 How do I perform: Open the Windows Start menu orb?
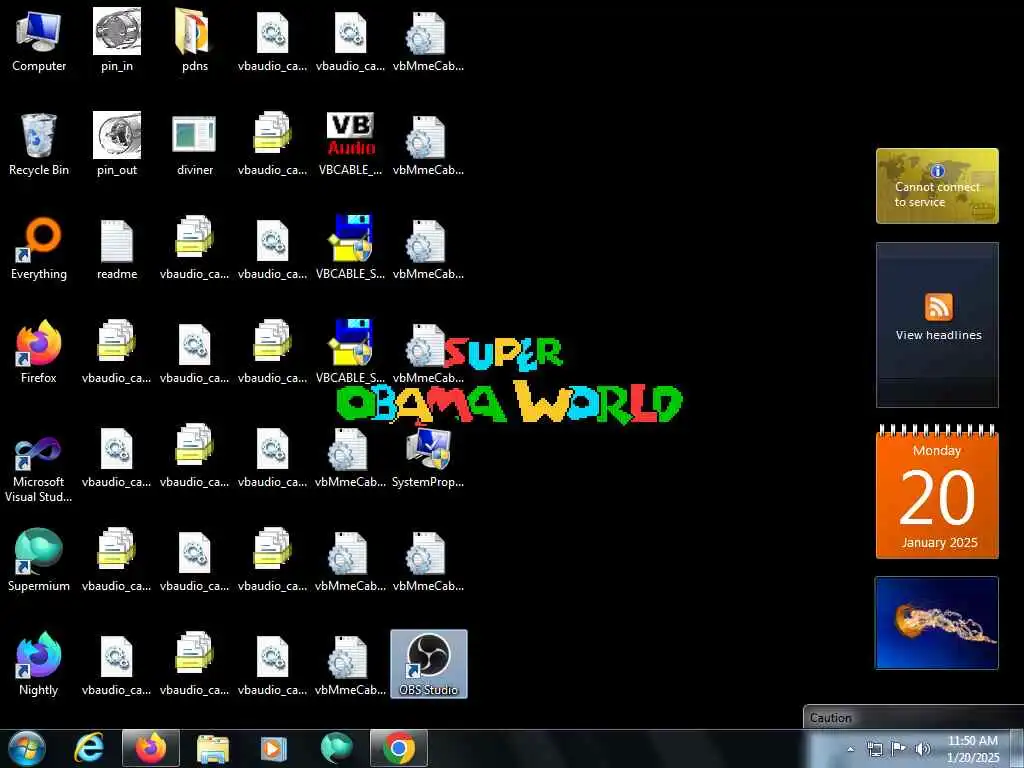pos(26,748)
